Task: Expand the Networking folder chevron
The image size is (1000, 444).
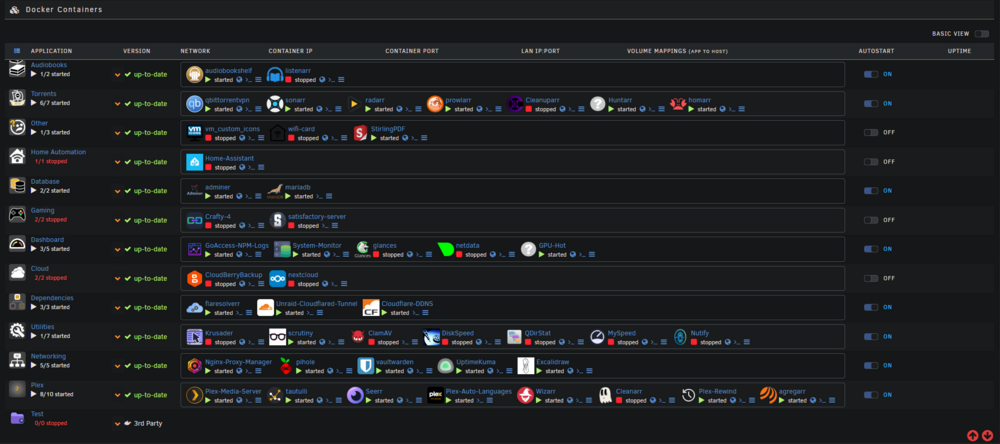Action: click(x=117, y=366)
